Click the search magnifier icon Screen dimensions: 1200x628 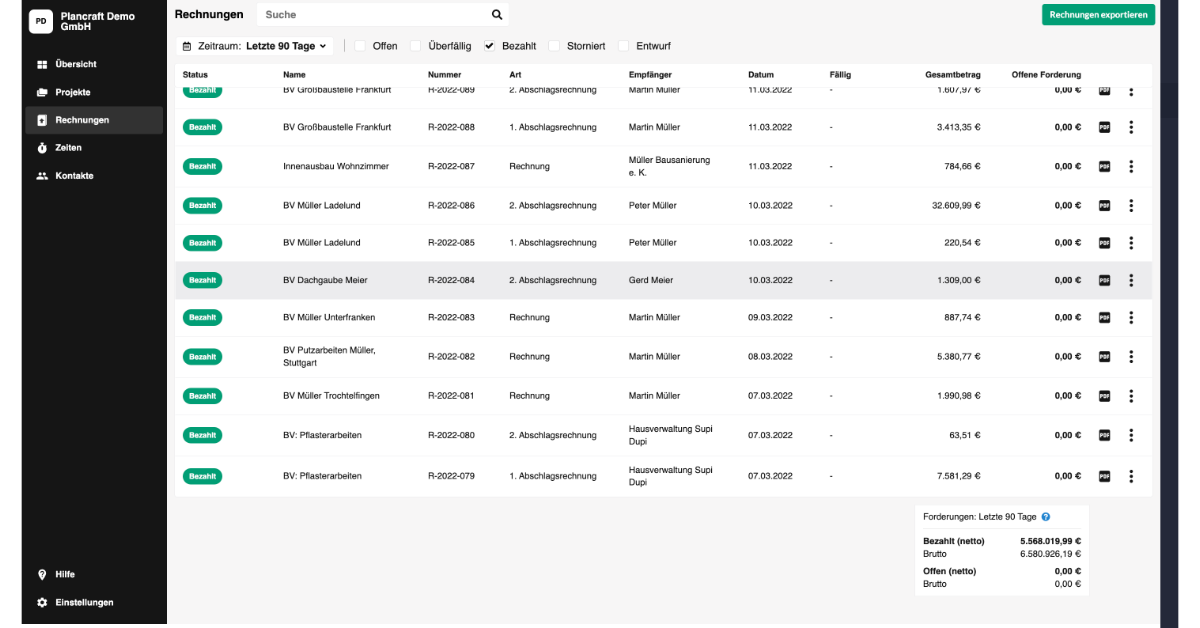point(497,15)
